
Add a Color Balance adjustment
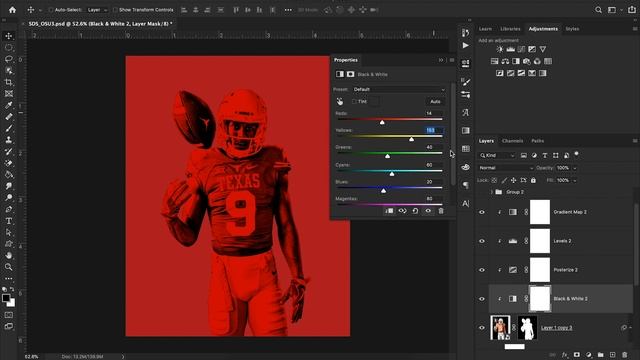[505, 61]
